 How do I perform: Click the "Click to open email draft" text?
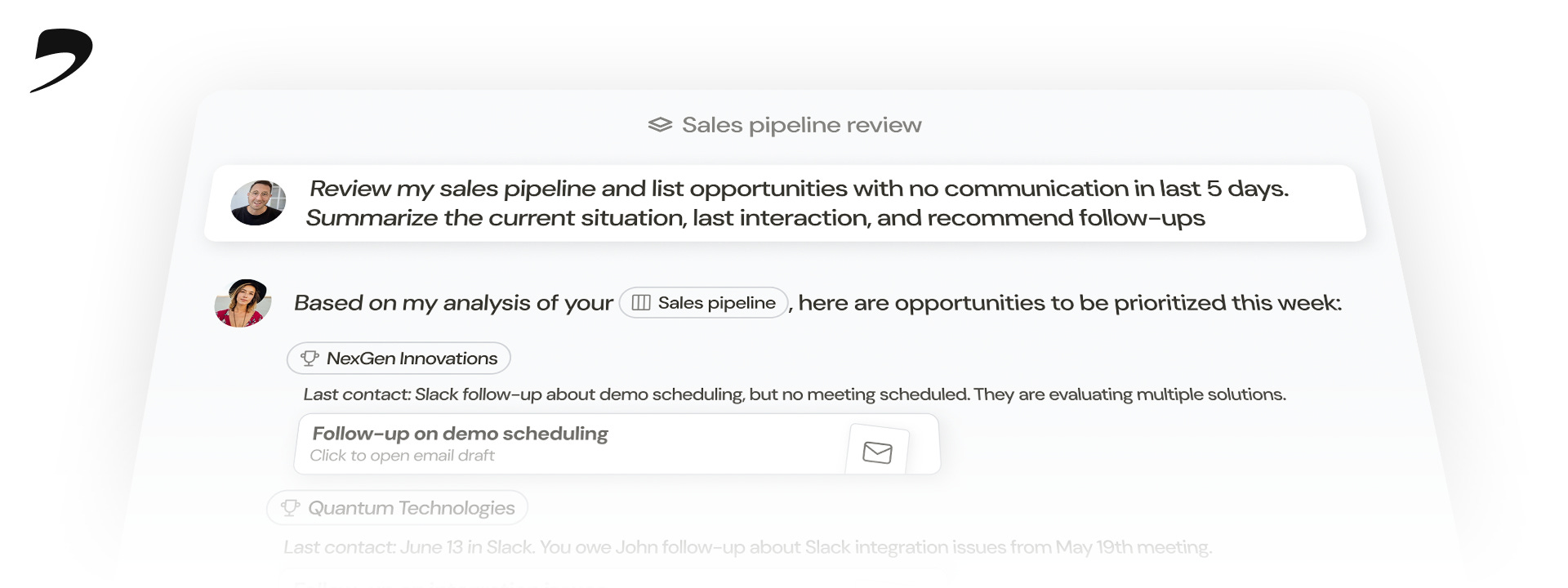click(x=402, y=456)
